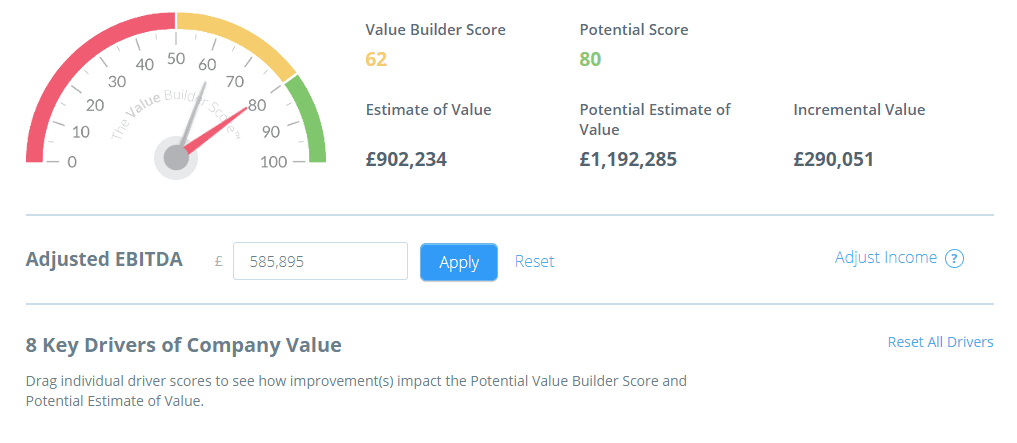Click the 100 mark on the gauge
This screenshot has width=1017, height=443.
(274, 162)
